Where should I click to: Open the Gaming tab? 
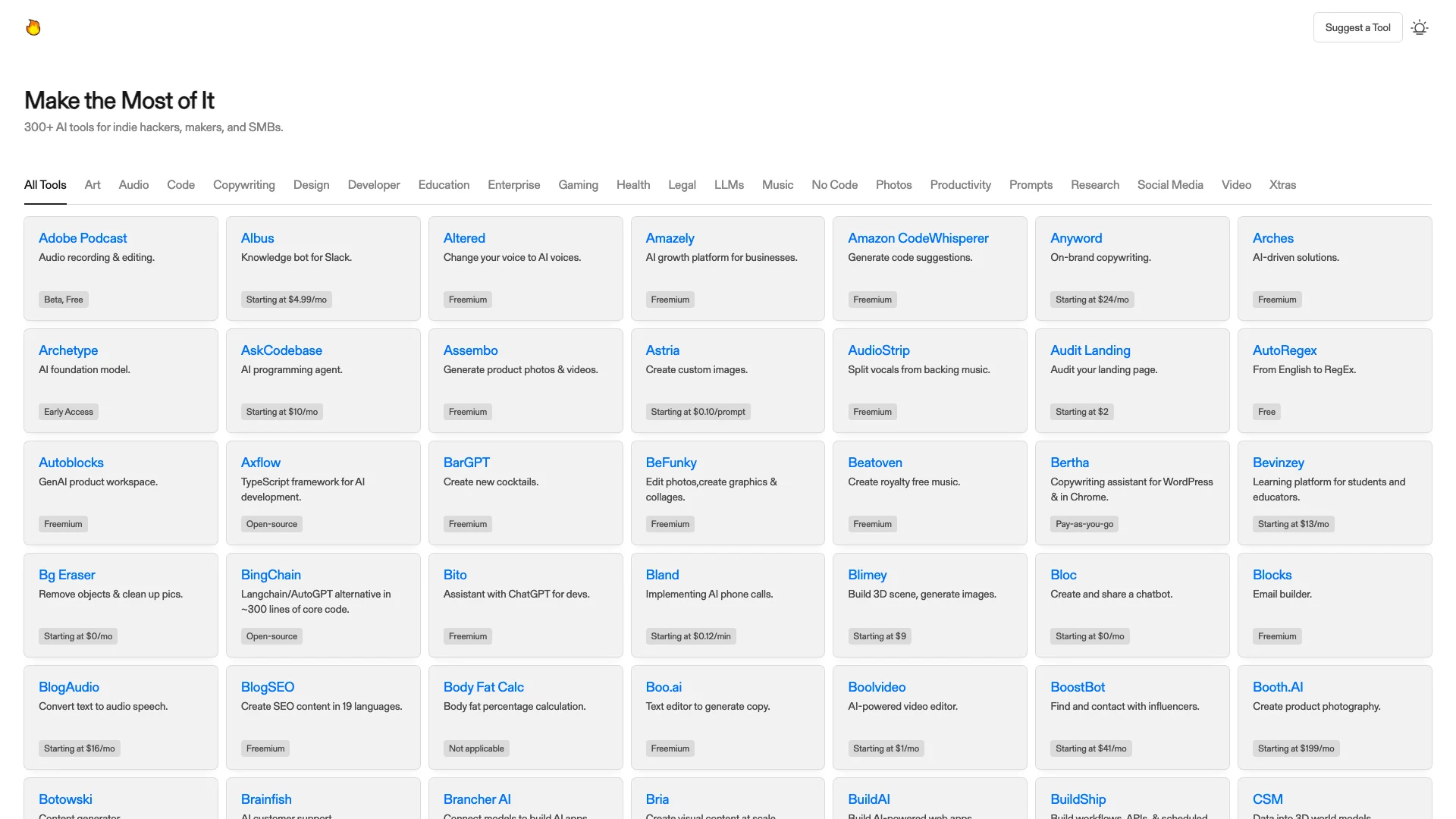click(x=578, y=184)
